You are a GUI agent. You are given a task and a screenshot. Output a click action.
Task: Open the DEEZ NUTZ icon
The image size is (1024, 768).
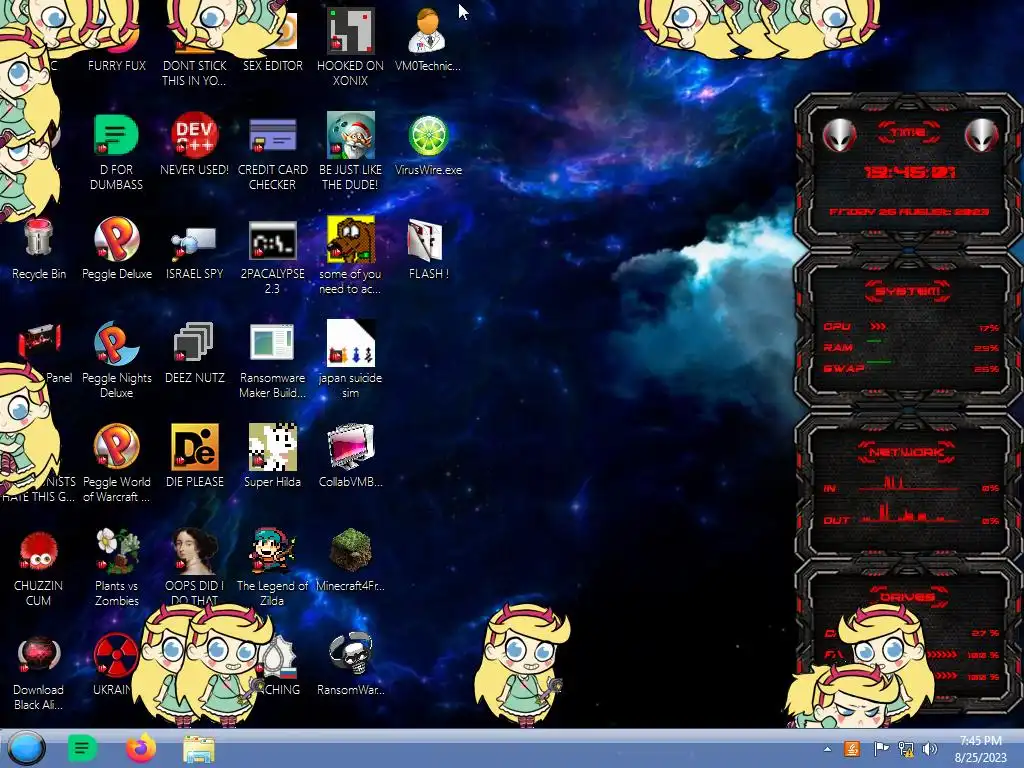tap(194, 342)
